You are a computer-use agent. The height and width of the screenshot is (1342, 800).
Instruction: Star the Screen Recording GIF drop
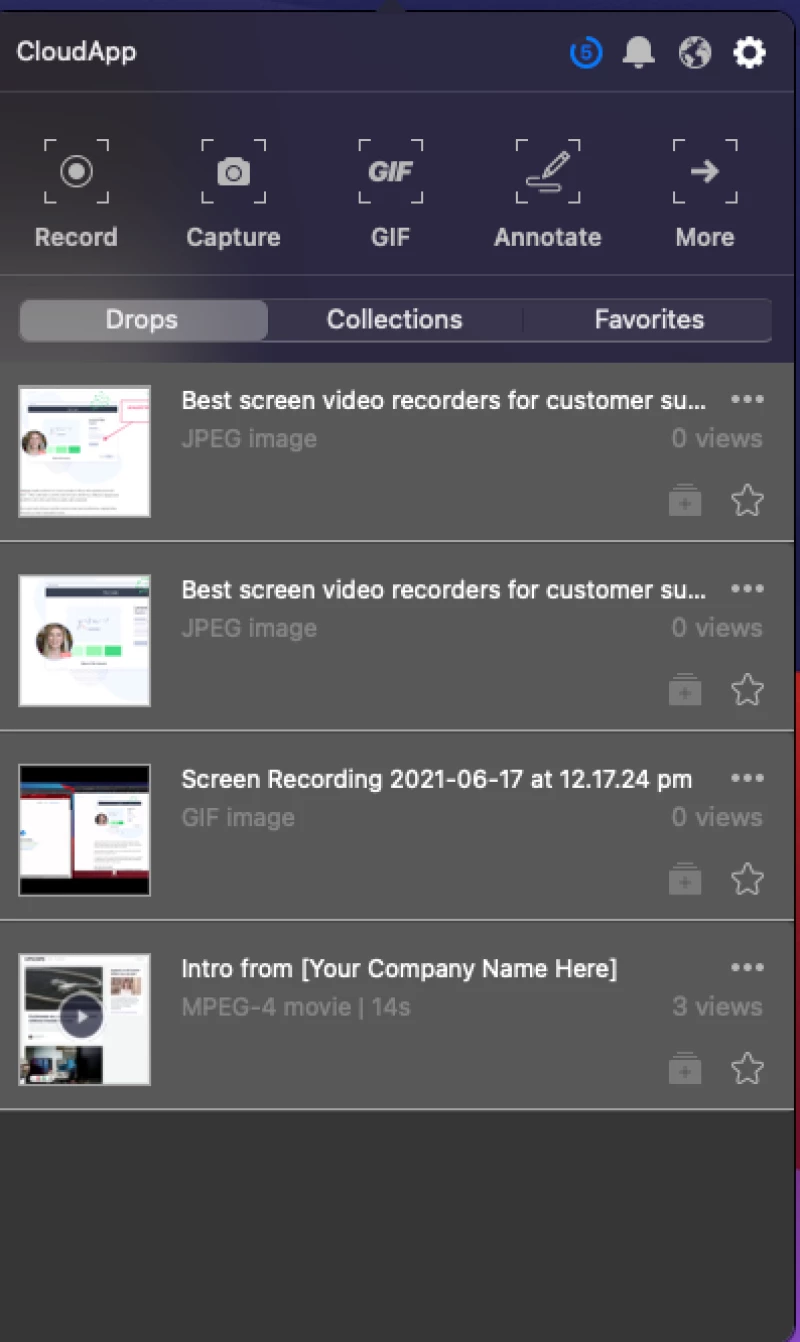pos(747,879)
